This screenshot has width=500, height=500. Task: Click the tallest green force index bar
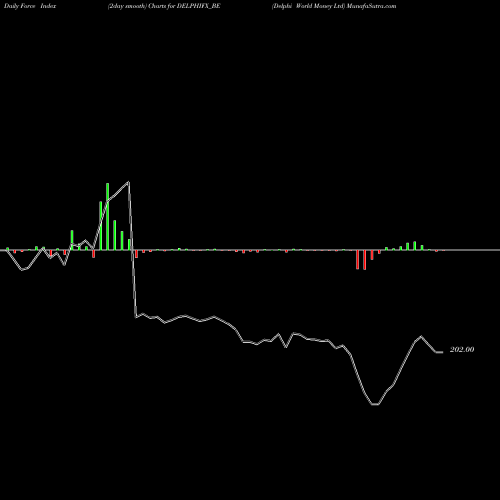pyautogui.click(x=108, y=216)
